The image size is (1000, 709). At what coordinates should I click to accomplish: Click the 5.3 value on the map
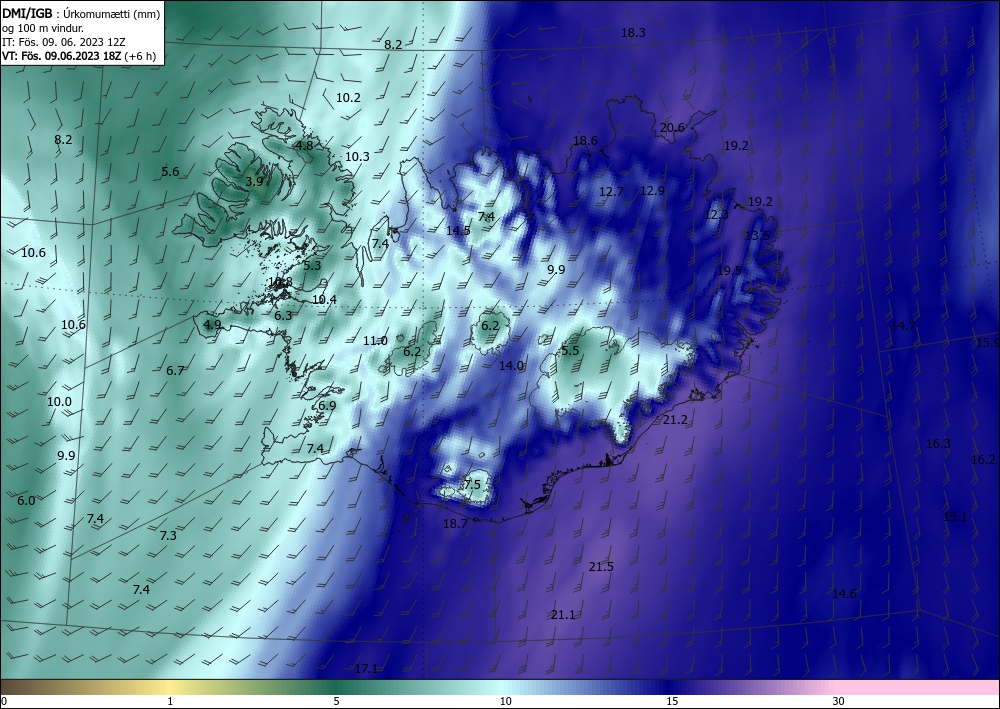pyautogui.click(x=312, y=266)
